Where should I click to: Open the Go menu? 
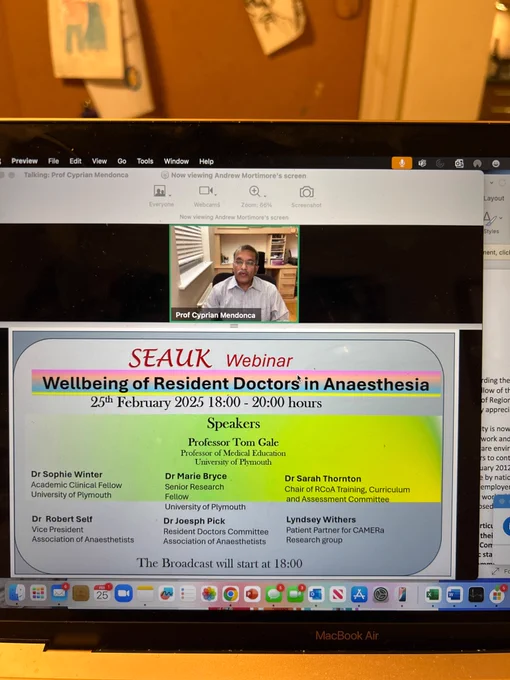[x=122, y=161]
